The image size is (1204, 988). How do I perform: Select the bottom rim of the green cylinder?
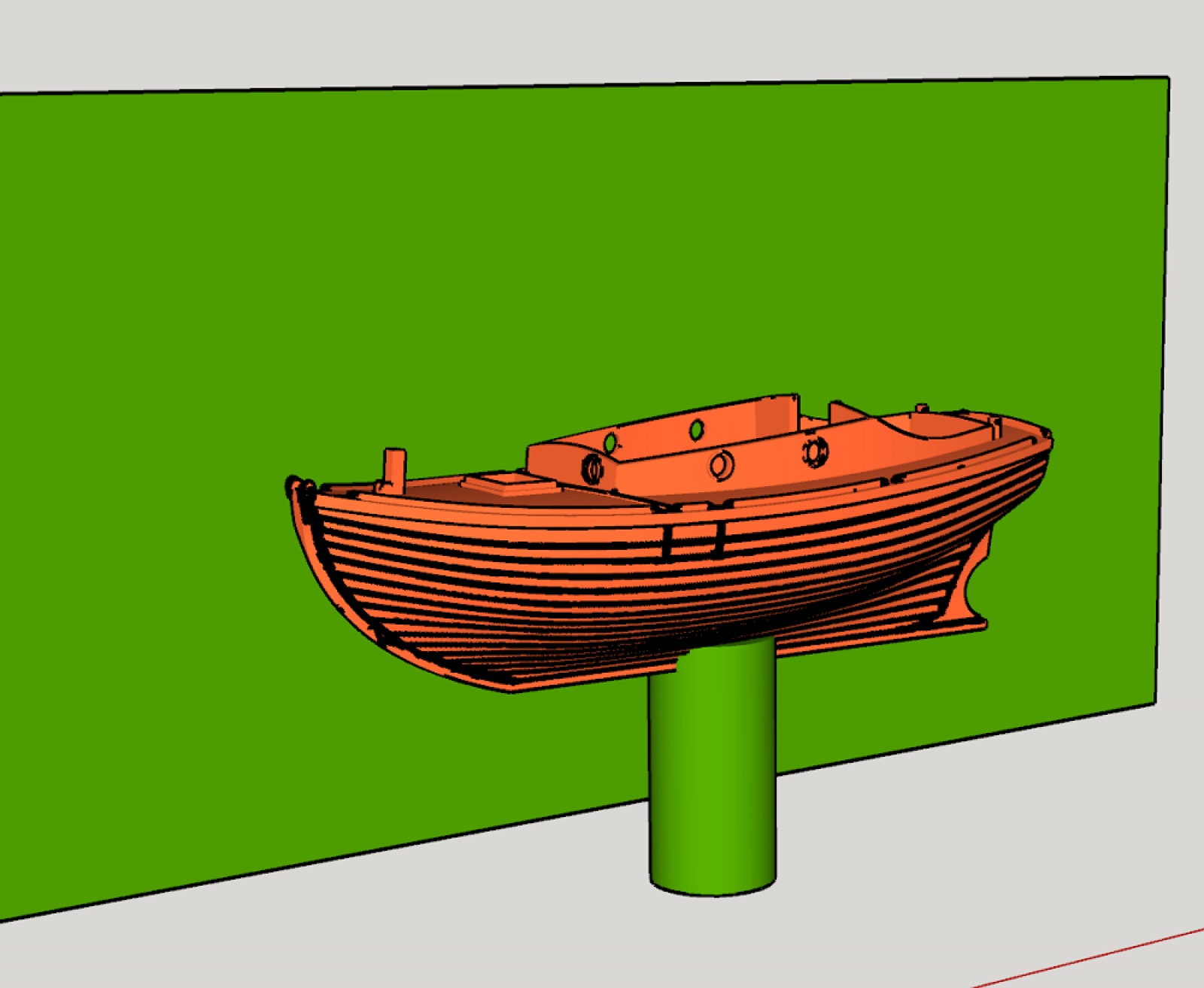712,888
